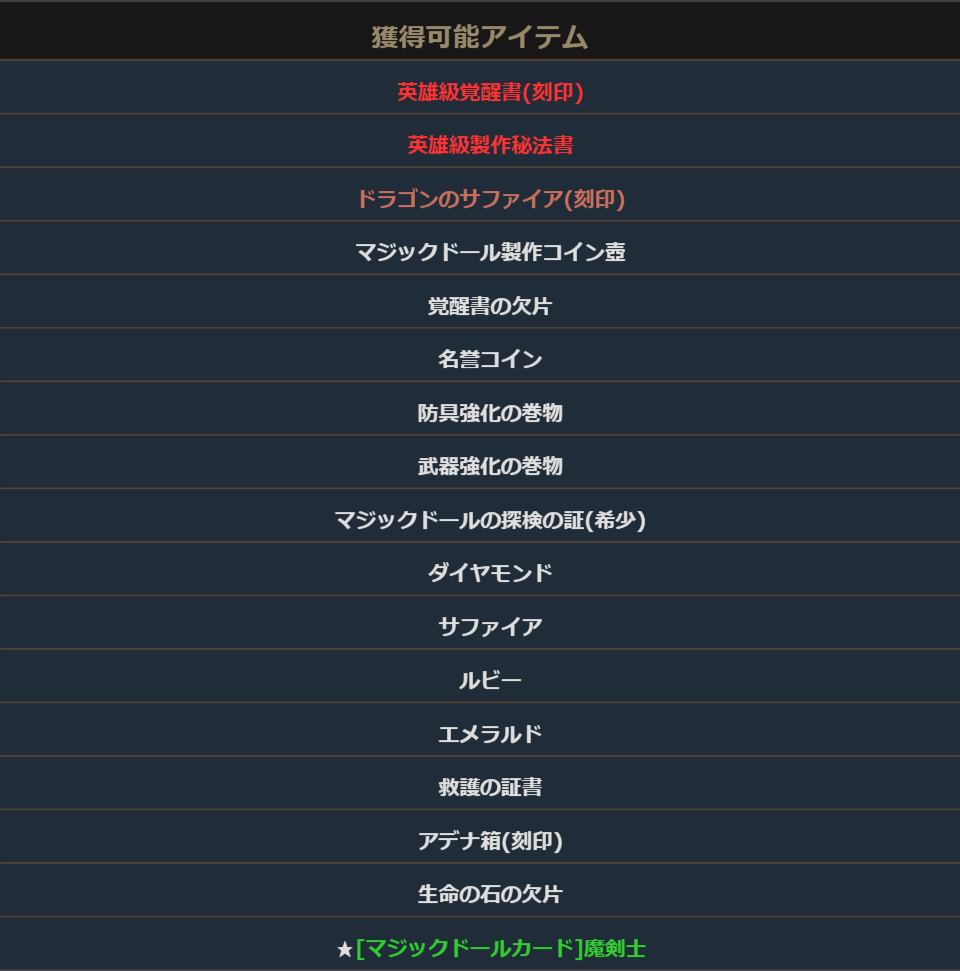Click the red 英雄級製作秘法書 entry
The width and height of the screenshot is (960, 971).
click(490, 145)
